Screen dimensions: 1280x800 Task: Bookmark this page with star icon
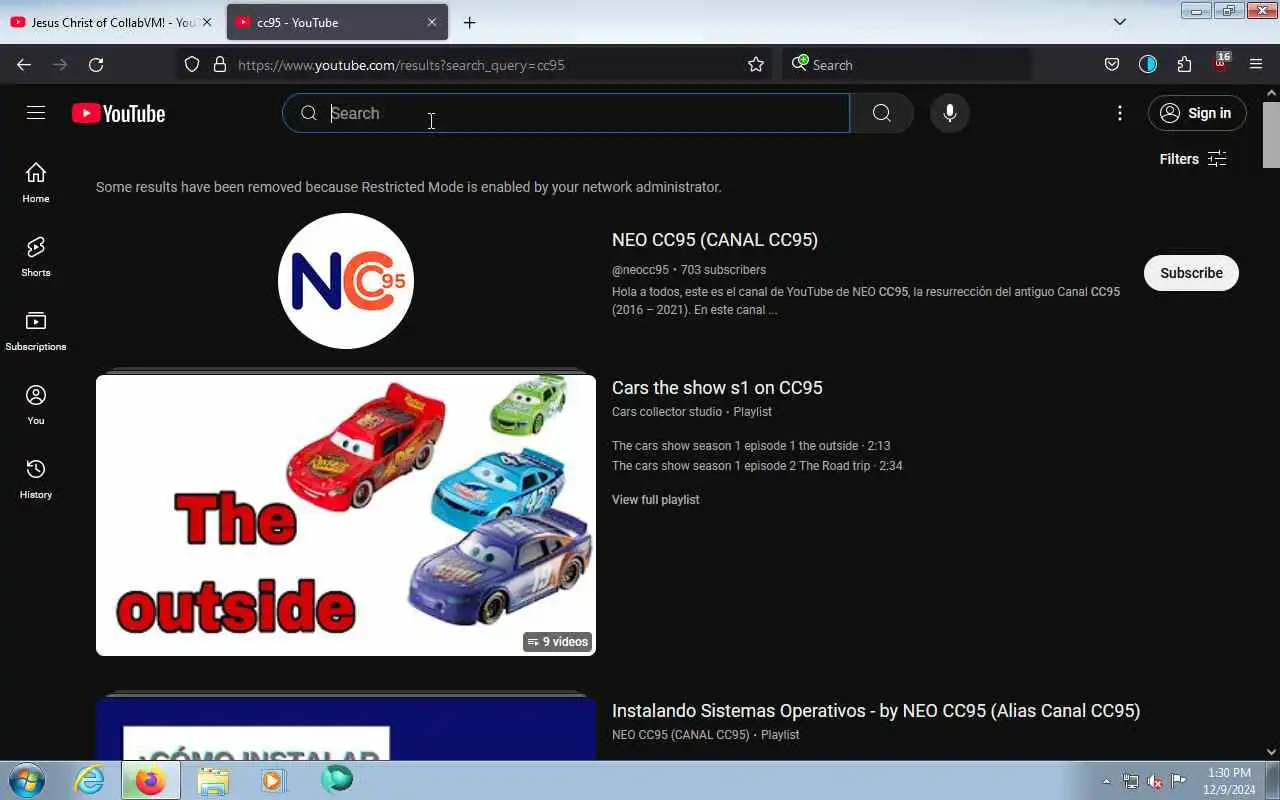[x=756, y=65]
